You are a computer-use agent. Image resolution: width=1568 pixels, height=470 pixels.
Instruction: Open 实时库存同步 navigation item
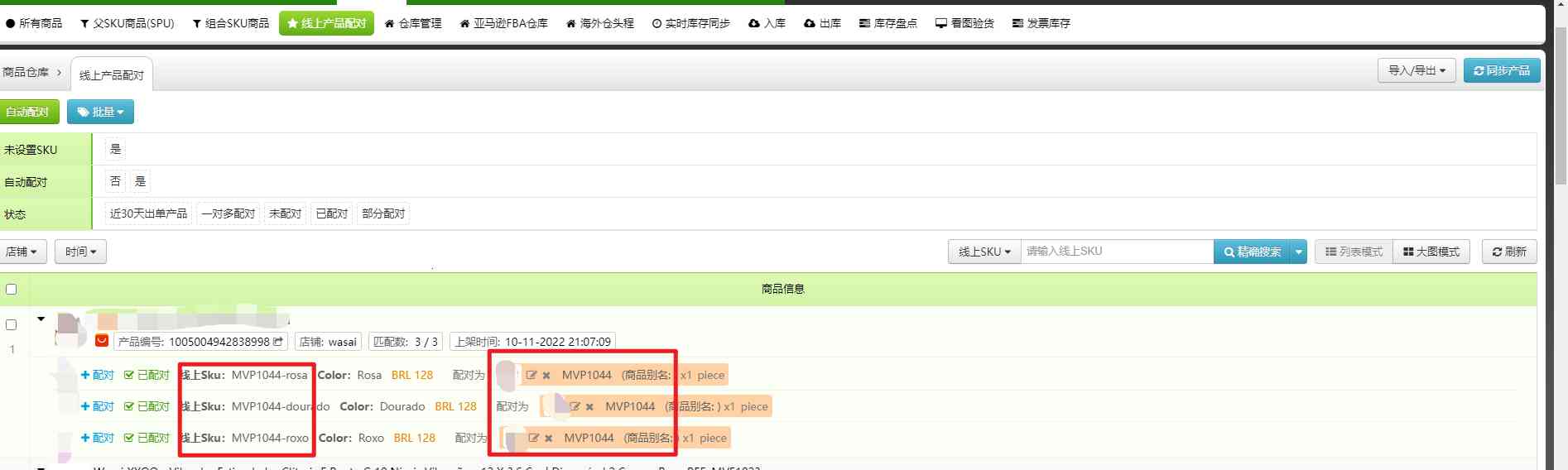pos(691,23)
